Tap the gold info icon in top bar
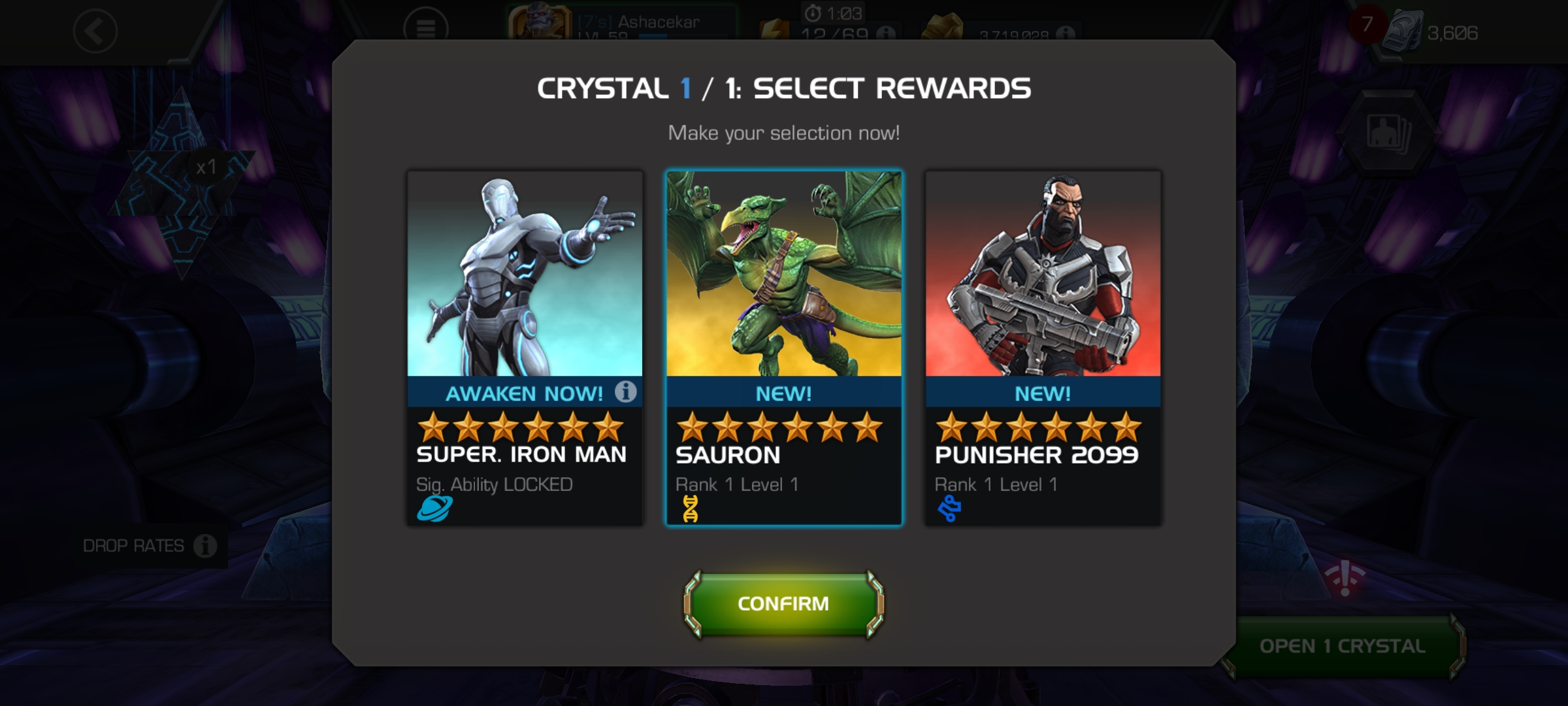This screenshot has width=1568, height=706. click(x=1064, y=33)
